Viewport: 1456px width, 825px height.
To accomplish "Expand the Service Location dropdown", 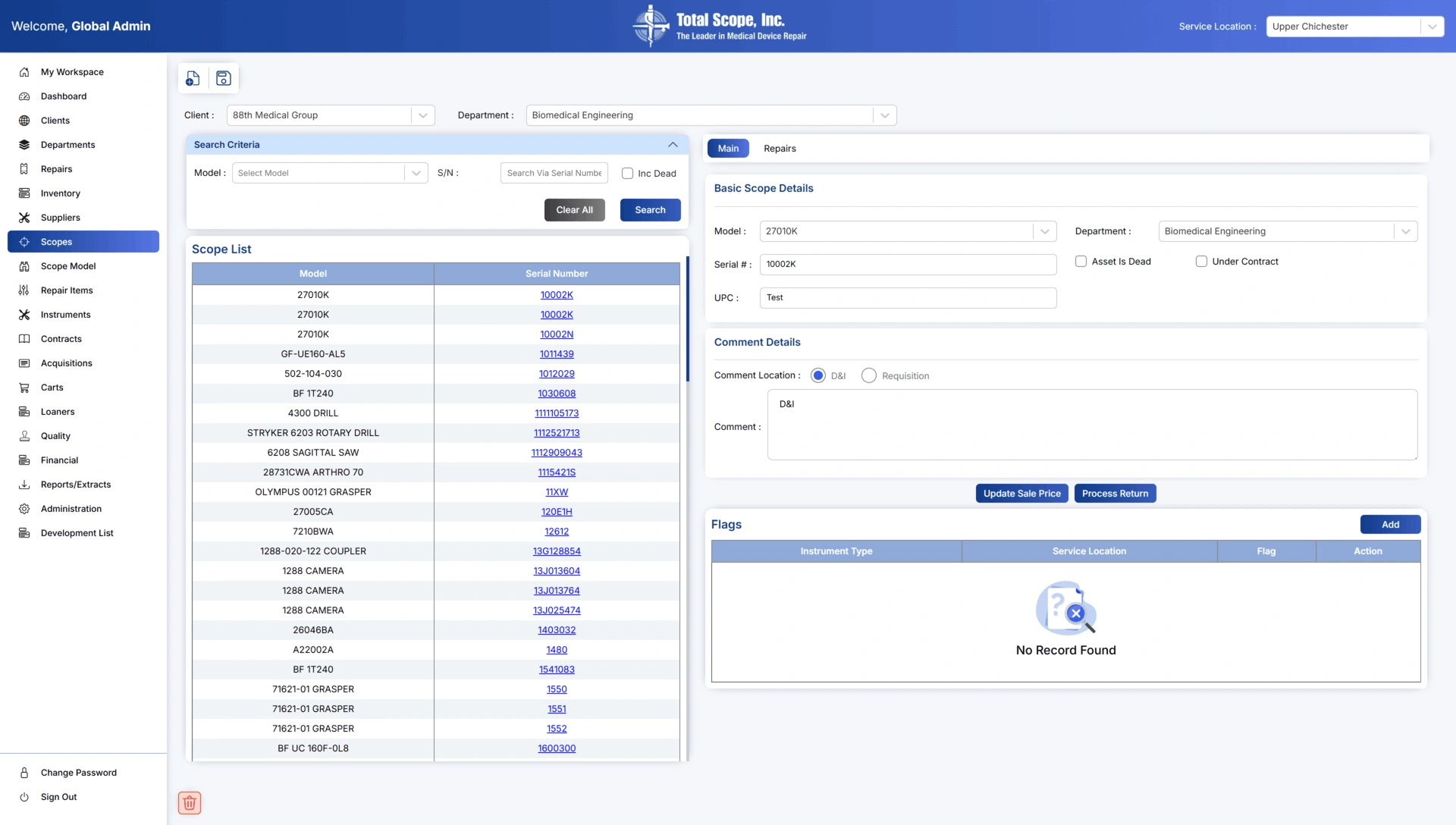I will pyautogui.click(x=1432, y=27).
